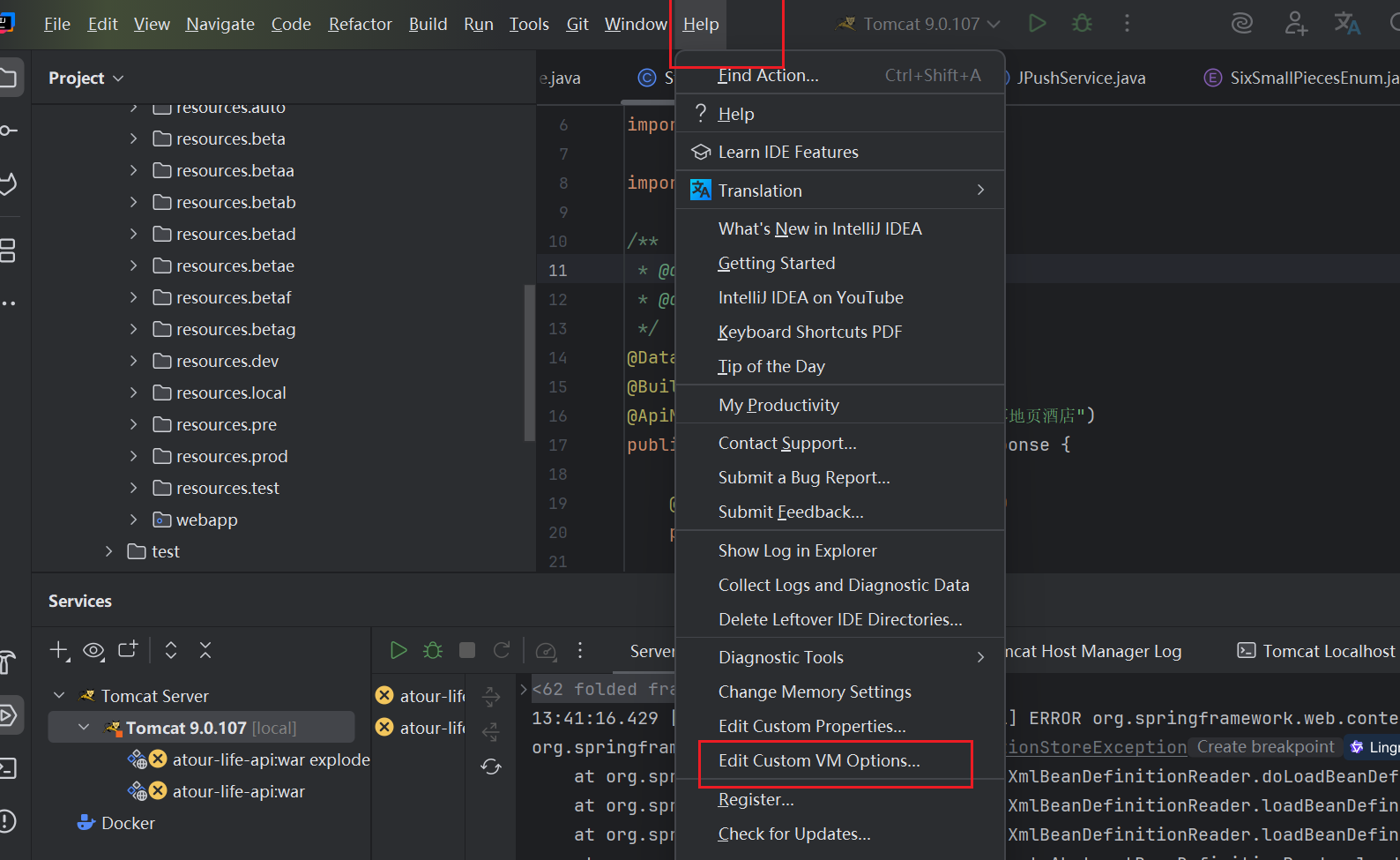1400x860 pixels.
Task: Click the Open in New Tab services icon
Action: 128,649
